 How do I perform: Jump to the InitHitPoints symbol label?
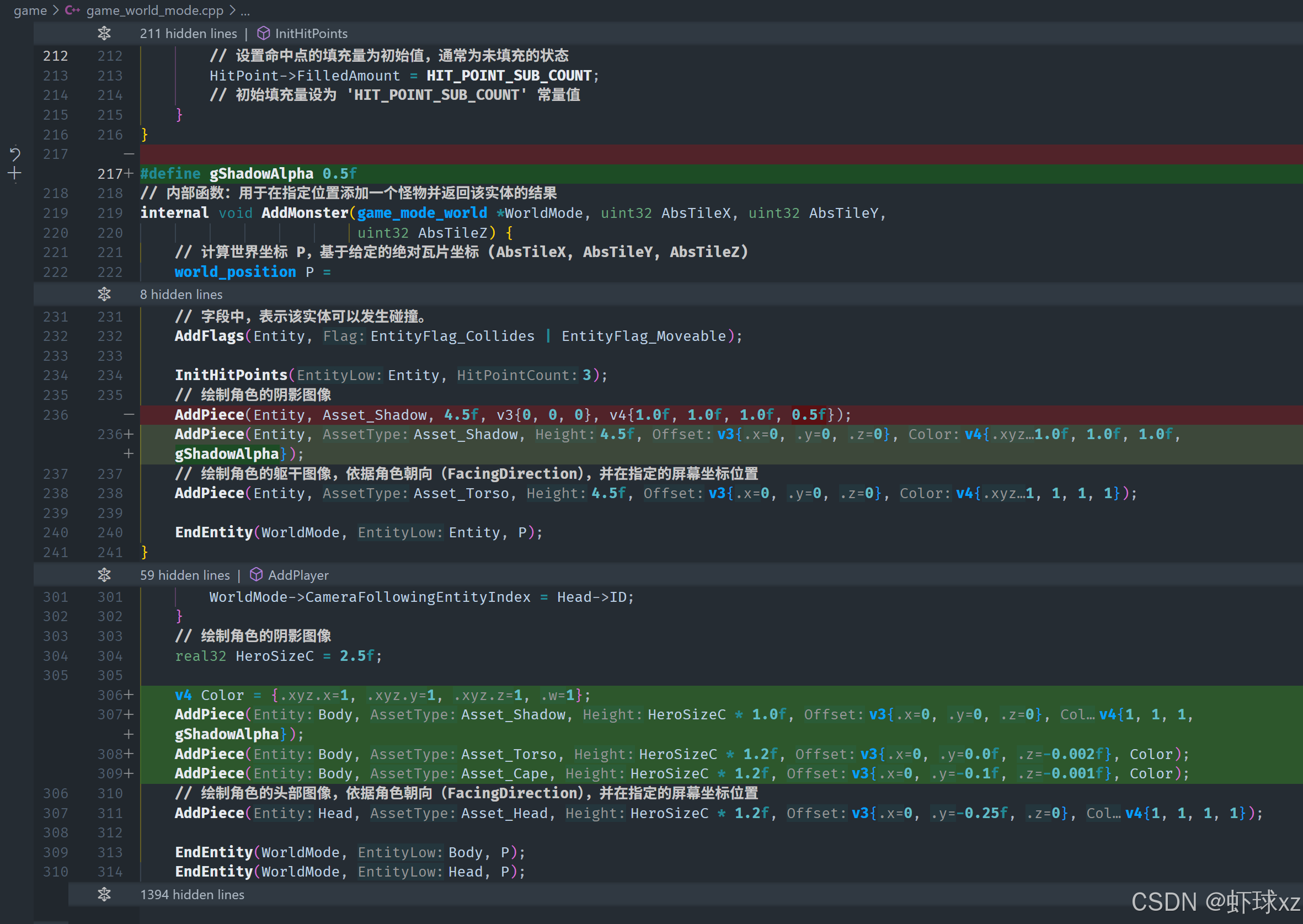click(x=311, y=33)
